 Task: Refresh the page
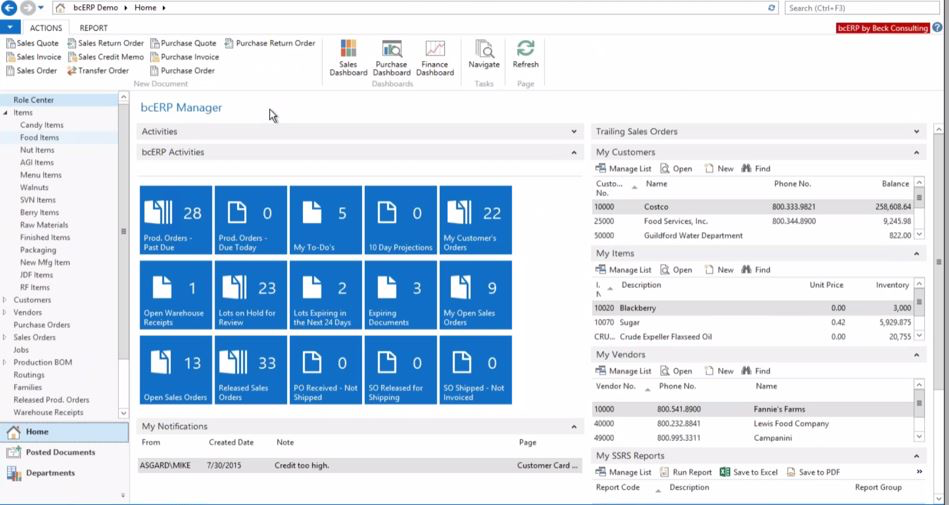pos(525,54)
